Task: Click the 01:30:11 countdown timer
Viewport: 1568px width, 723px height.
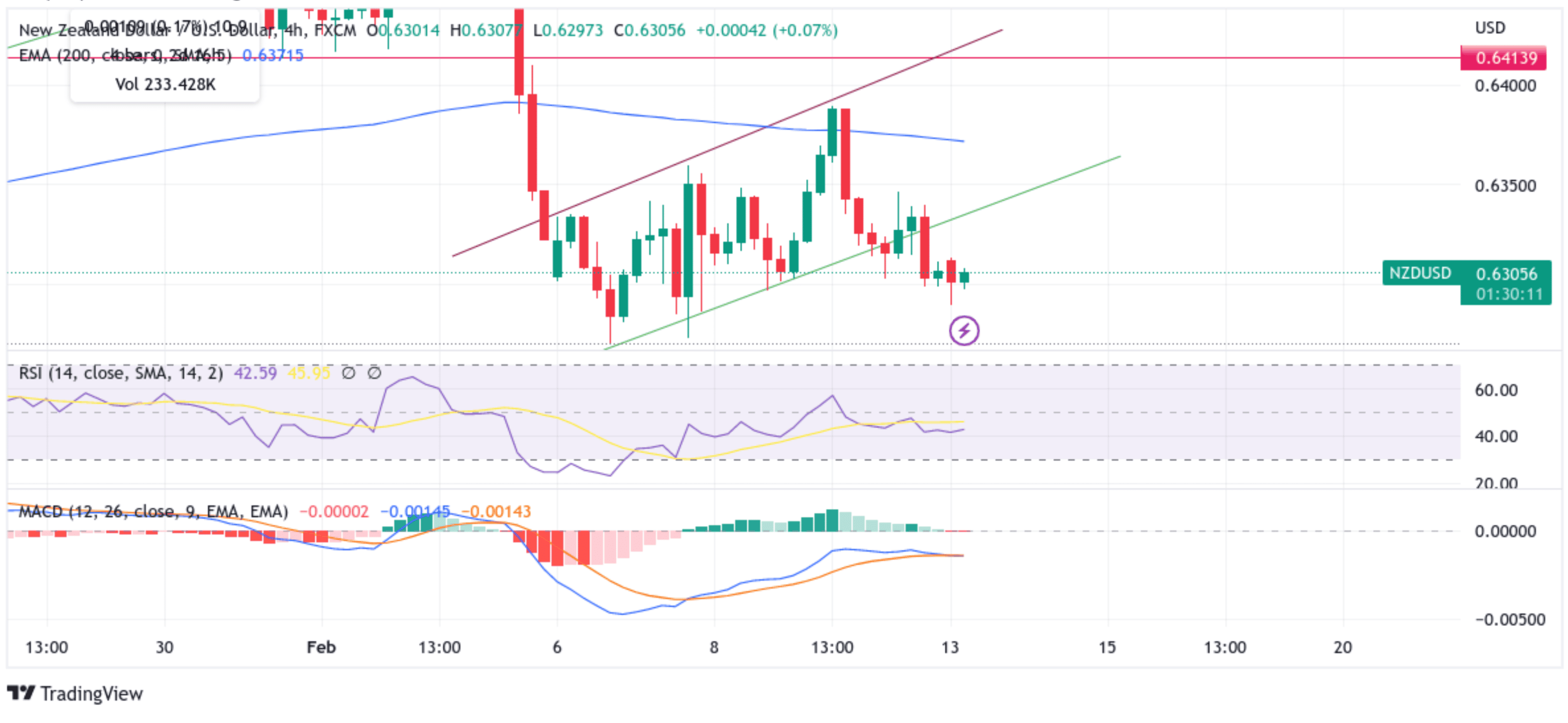Action: coord(1509,294)
